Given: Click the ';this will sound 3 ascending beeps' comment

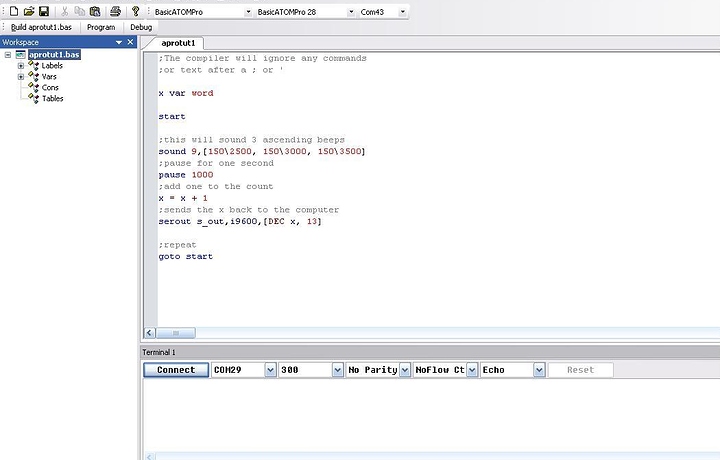Looking at the screenshot, I should pos(252,140).
